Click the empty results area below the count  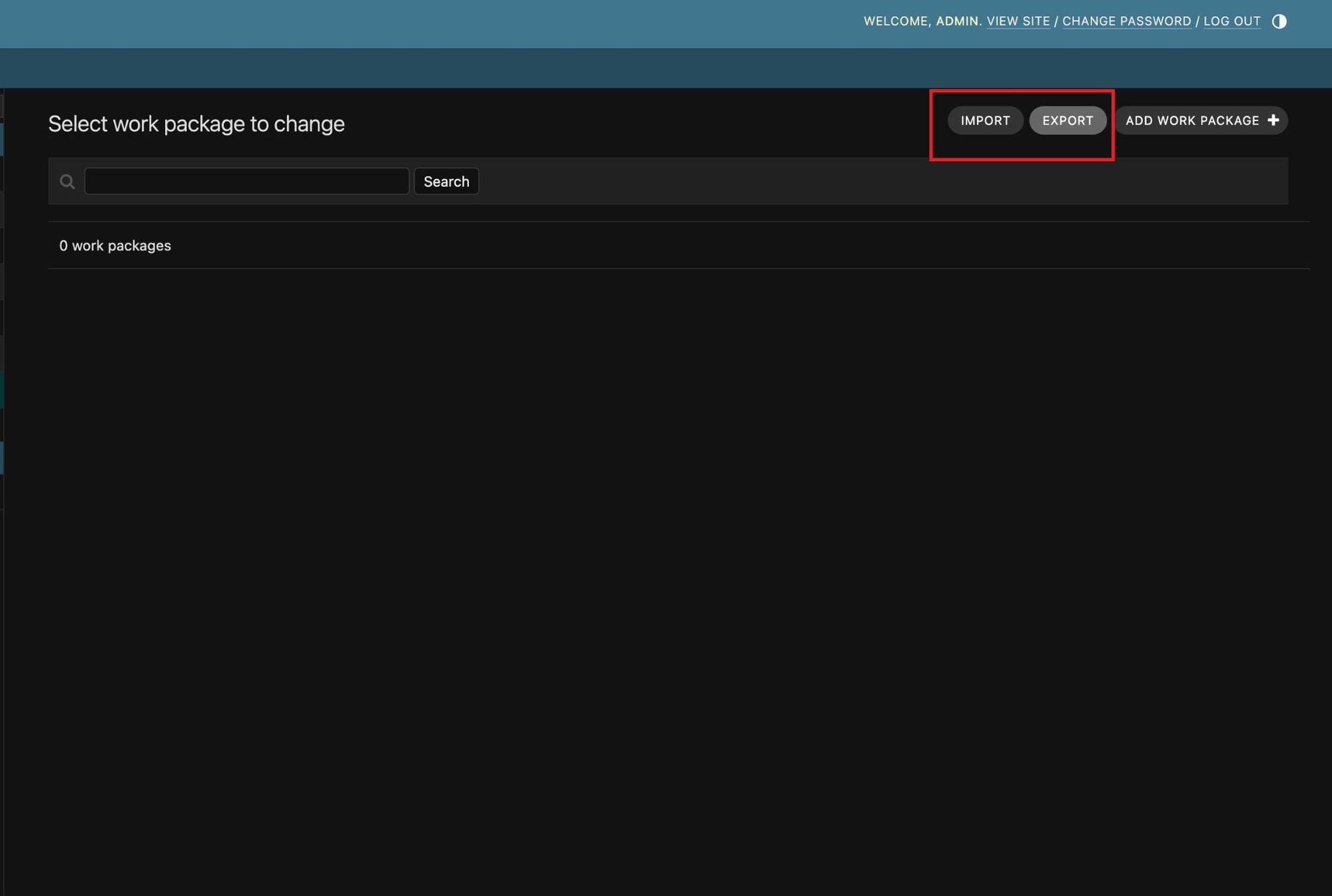coord(666,533)
